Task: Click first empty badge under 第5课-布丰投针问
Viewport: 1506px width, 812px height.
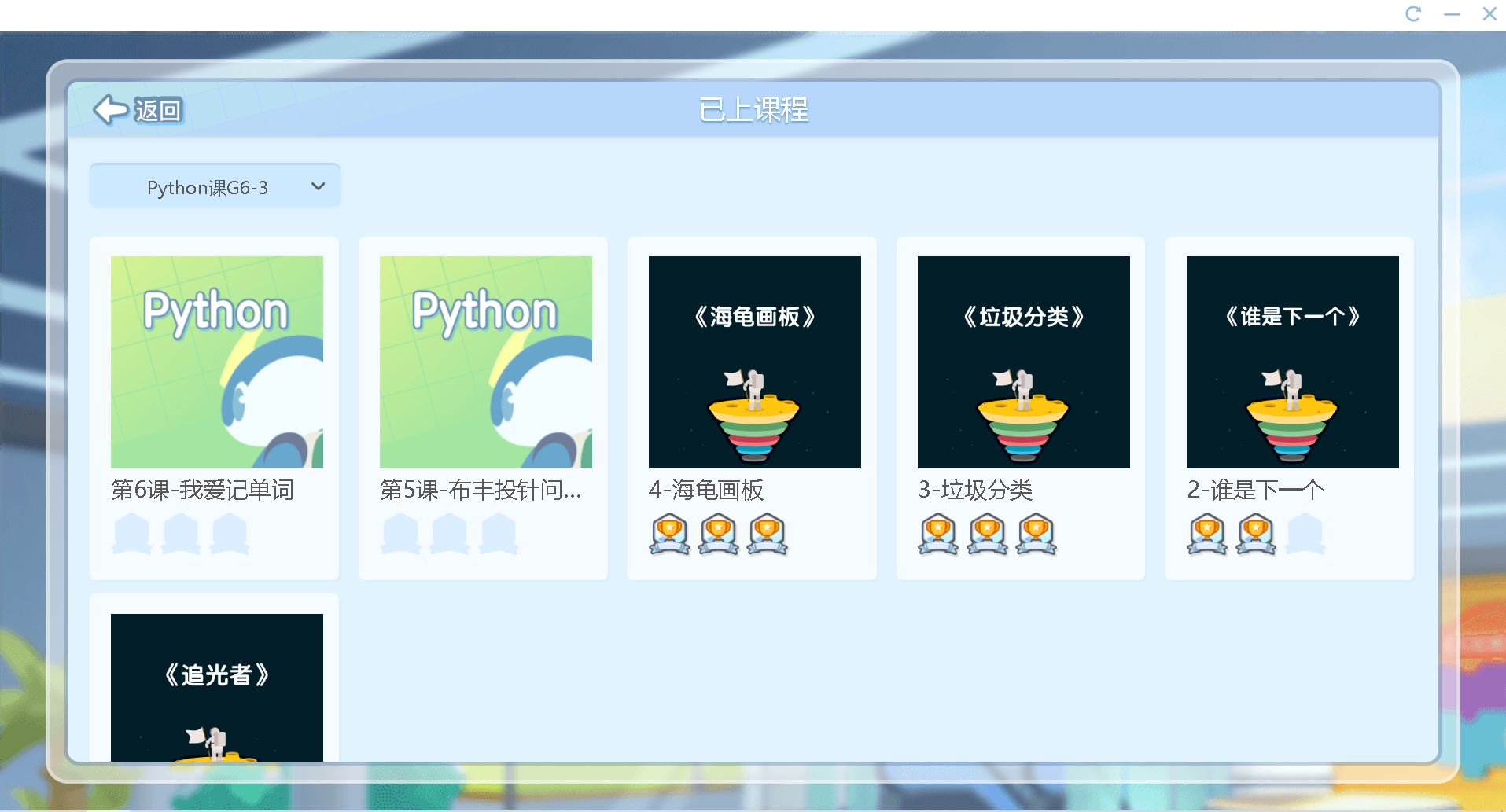Action: [x=401, y=535]
